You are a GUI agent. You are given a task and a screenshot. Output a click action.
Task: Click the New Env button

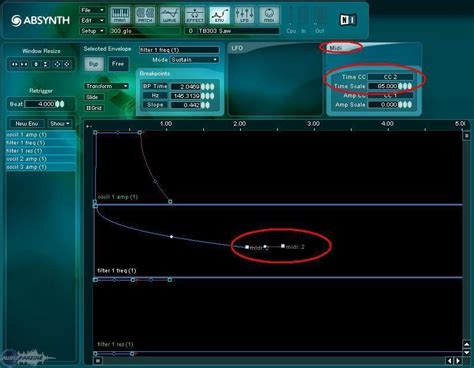click(27, 123)
